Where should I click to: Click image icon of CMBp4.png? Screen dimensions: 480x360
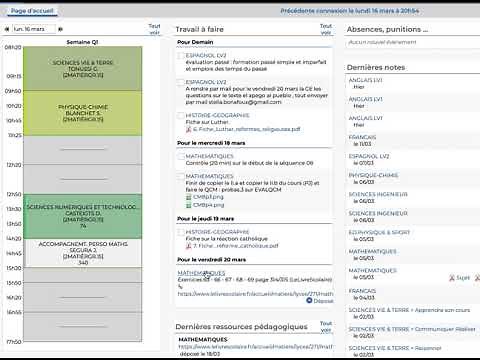click(x=188, y=205)
